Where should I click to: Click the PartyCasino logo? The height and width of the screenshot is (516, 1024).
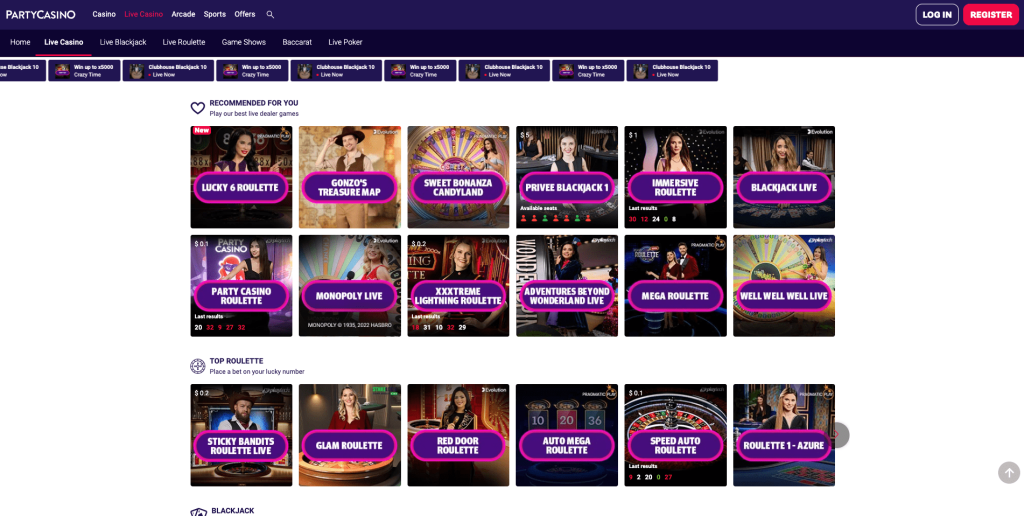pyautogui.click(x=40, y=14)
